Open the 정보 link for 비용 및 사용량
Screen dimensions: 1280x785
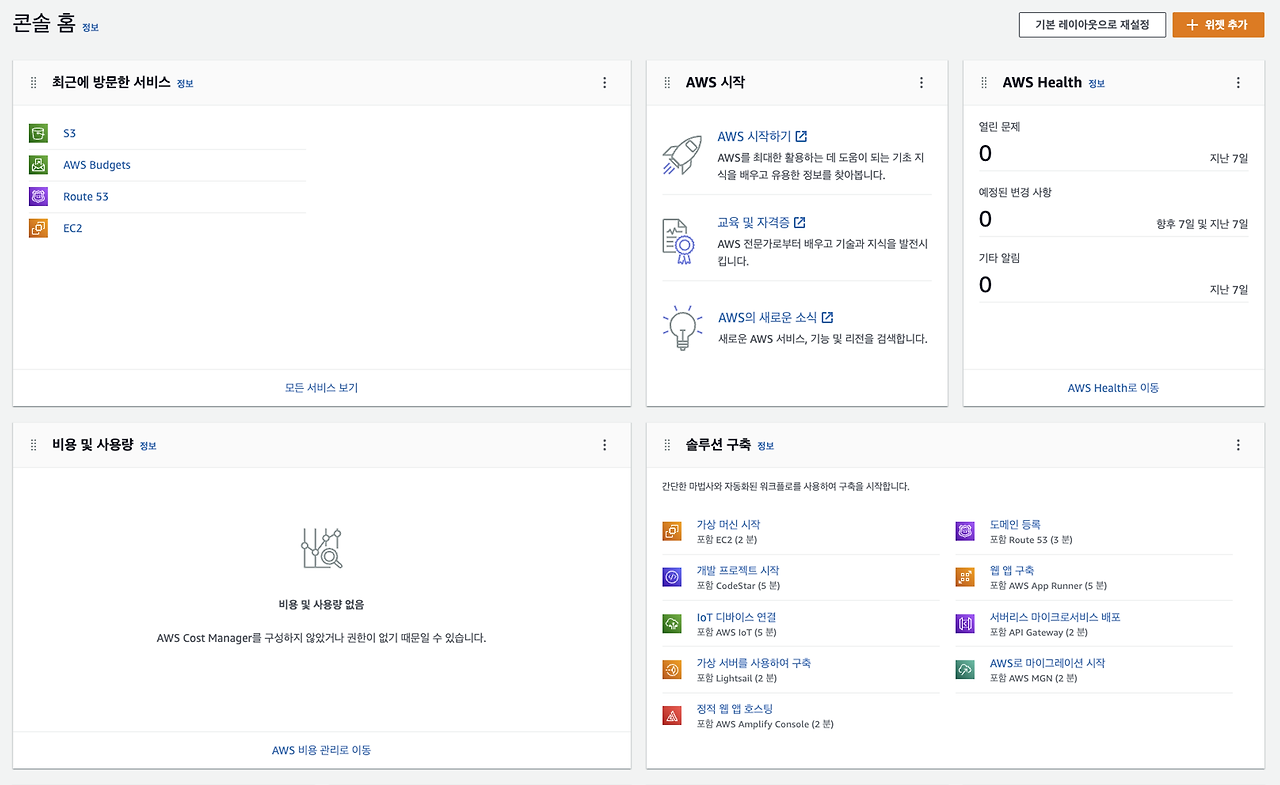pos(148,446)
